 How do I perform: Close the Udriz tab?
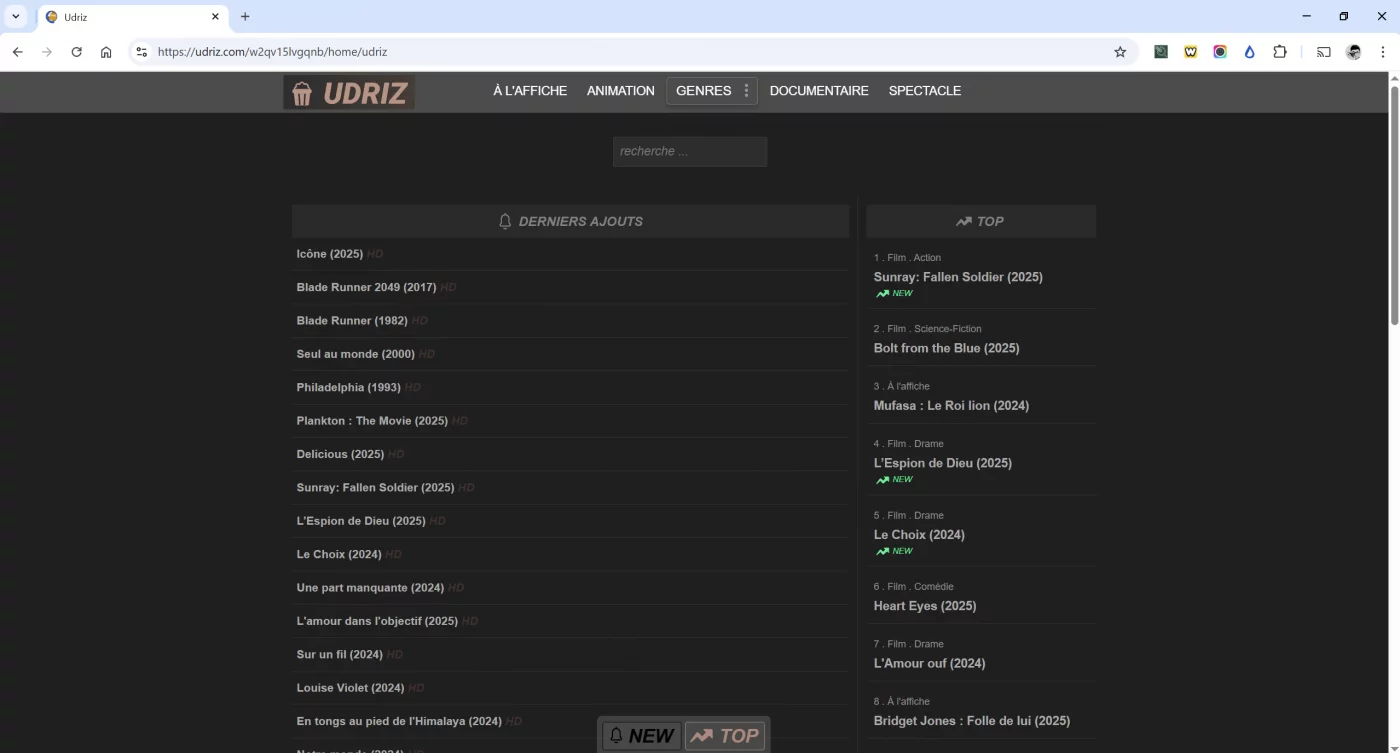coord(215,16)
